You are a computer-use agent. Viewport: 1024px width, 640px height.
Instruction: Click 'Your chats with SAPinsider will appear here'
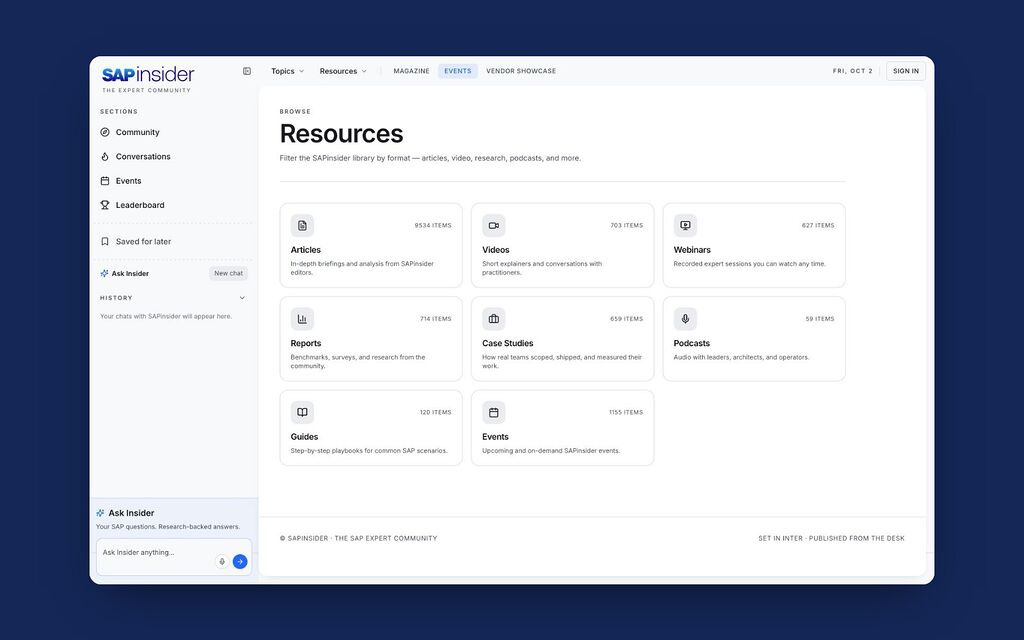[166, 316]
